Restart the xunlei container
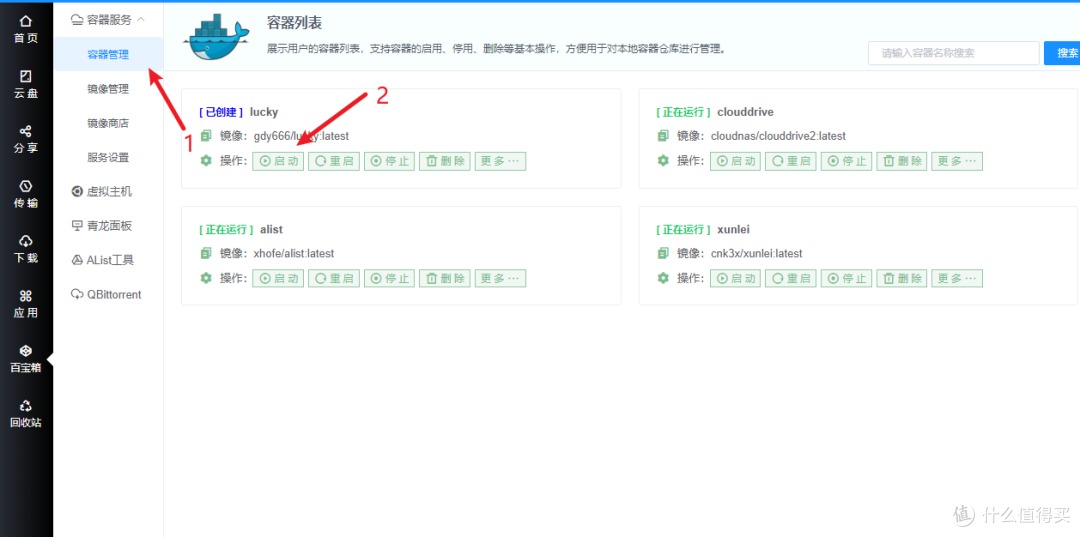Viewport: 1080px width, 537px height. pos(791,278)
